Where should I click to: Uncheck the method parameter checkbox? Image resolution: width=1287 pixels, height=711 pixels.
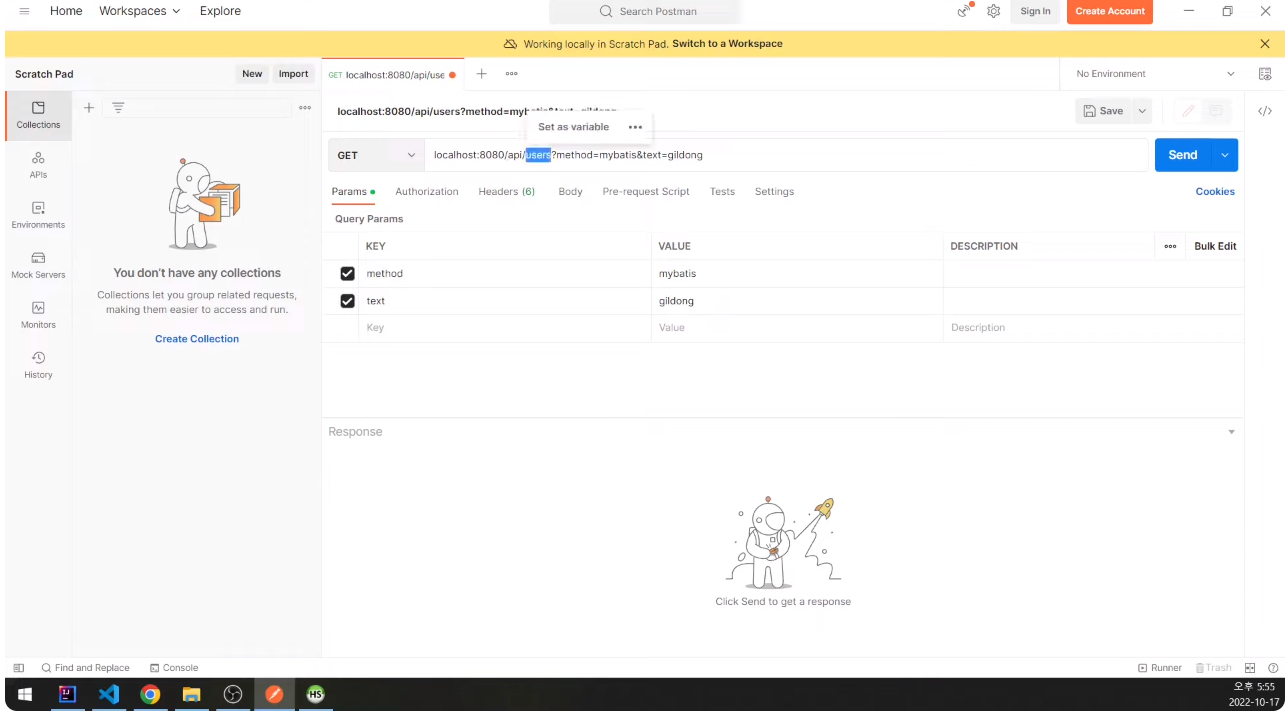click(x=347, y=273)
